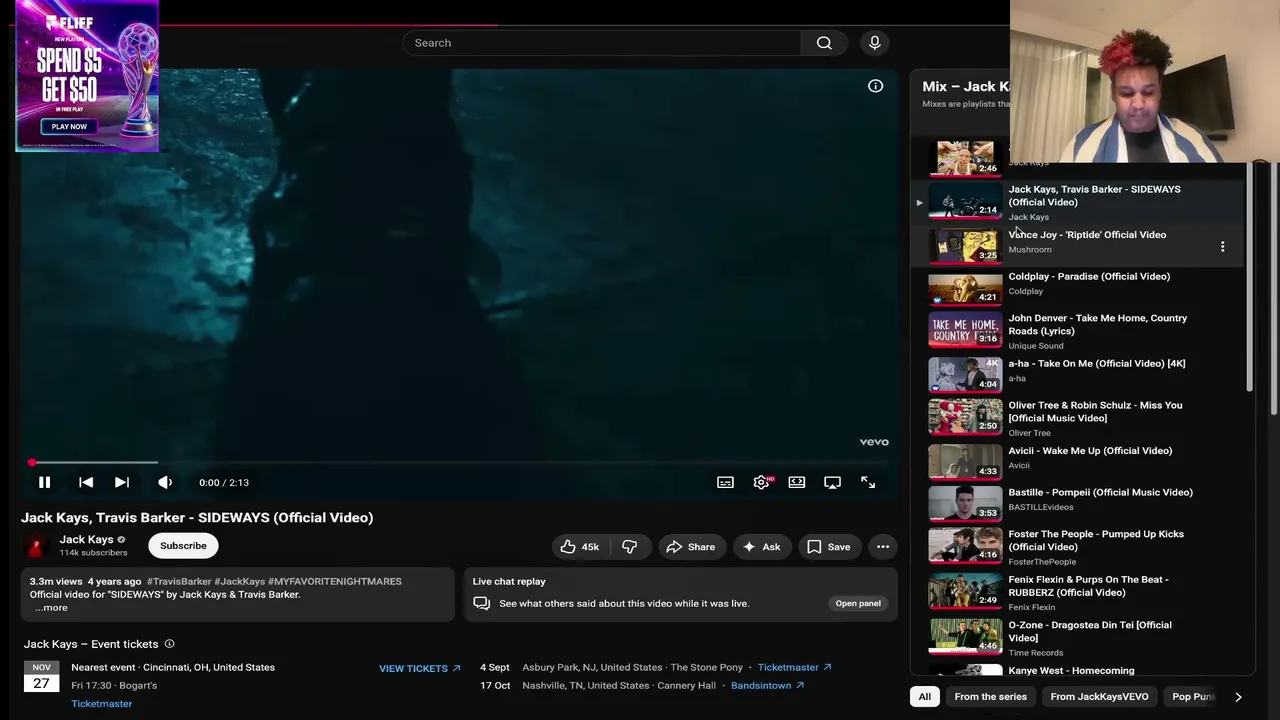Open the more actions ellipsis menu

[x=883, y=547]
